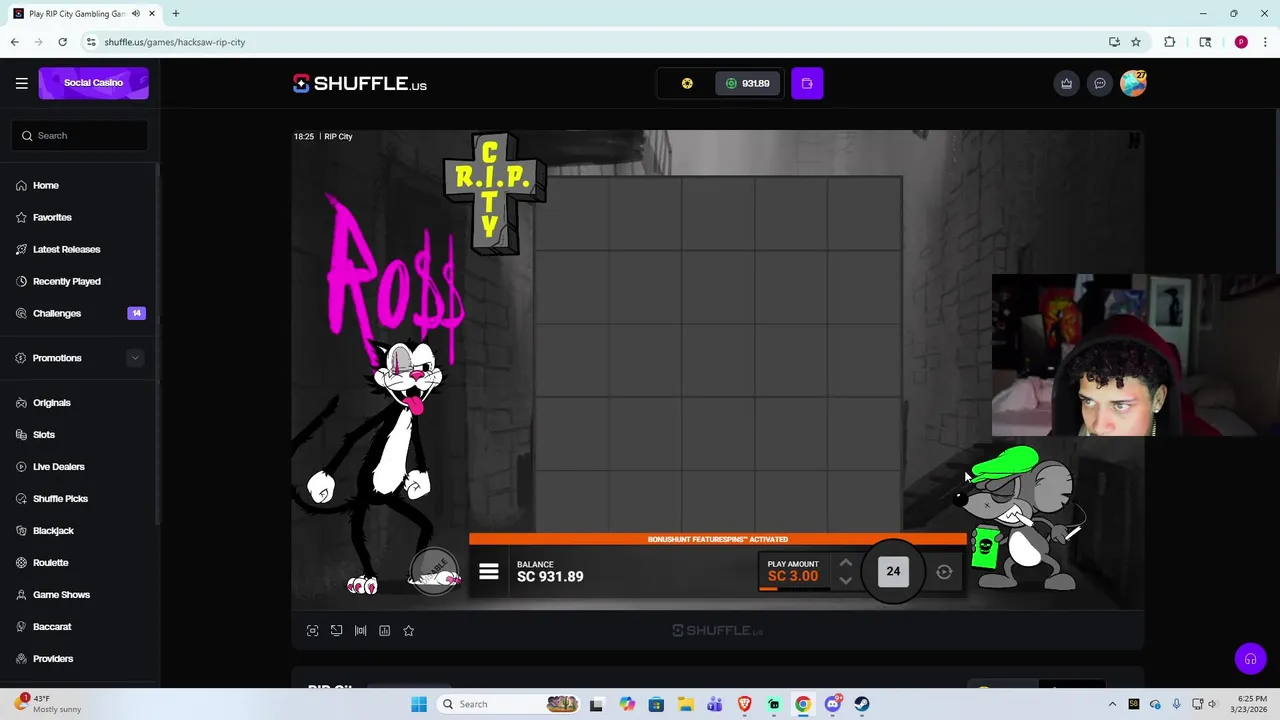Expand the Promotions submenu

click(135, 358)
